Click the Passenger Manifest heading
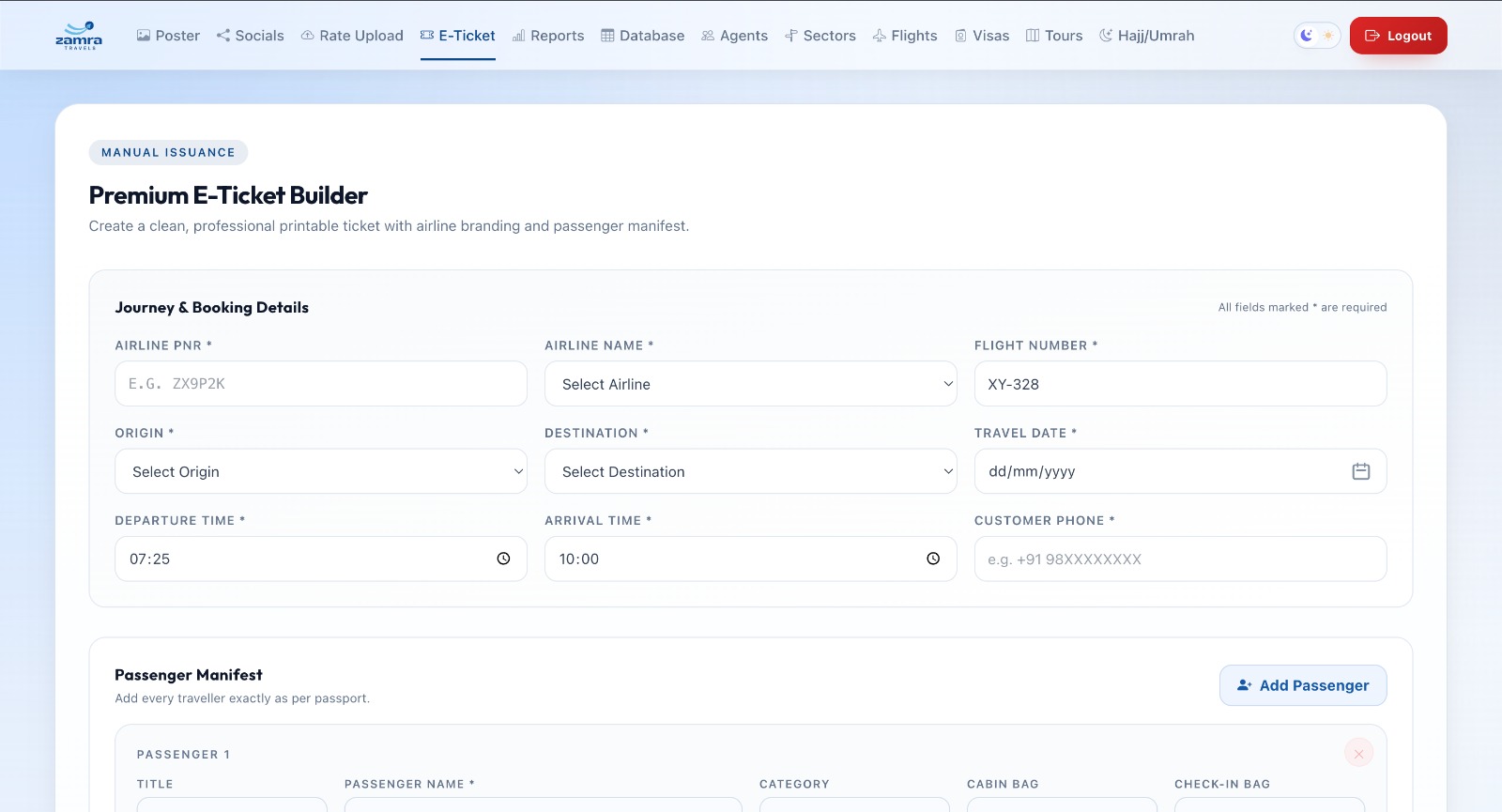The width and height of the screenshot is (1502, 812). point(189,675)
